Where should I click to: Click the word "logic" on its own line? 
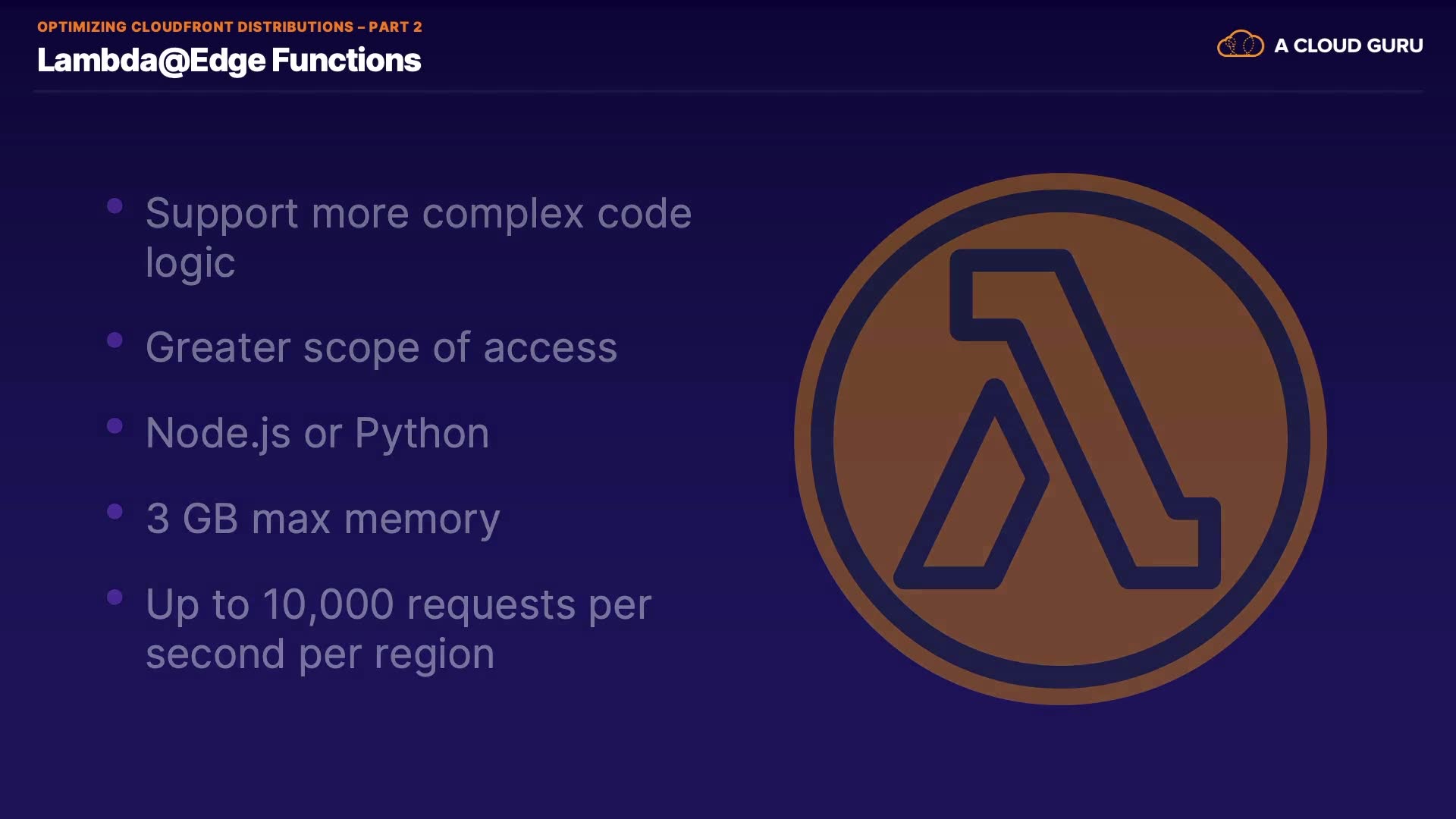coord(190,262)
